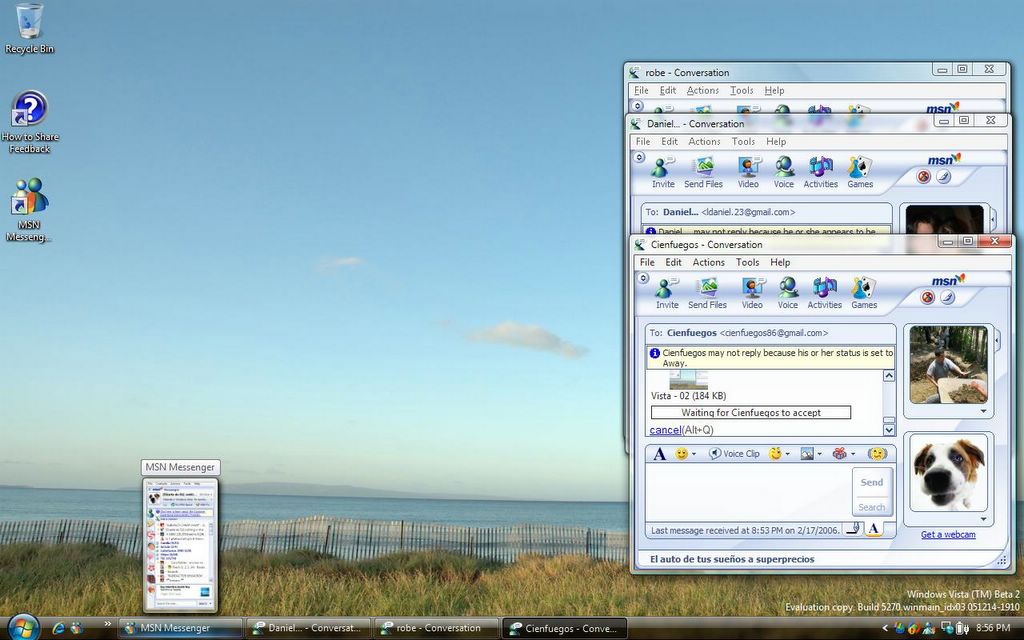Click the file transfer progress bar
The height and width of the screenshot is (640, 1024).
(751, 413)
